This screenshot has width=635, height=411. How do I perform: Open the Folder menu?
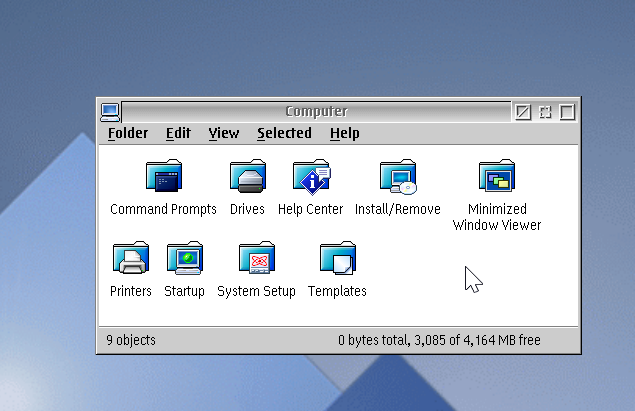point(128,133)
